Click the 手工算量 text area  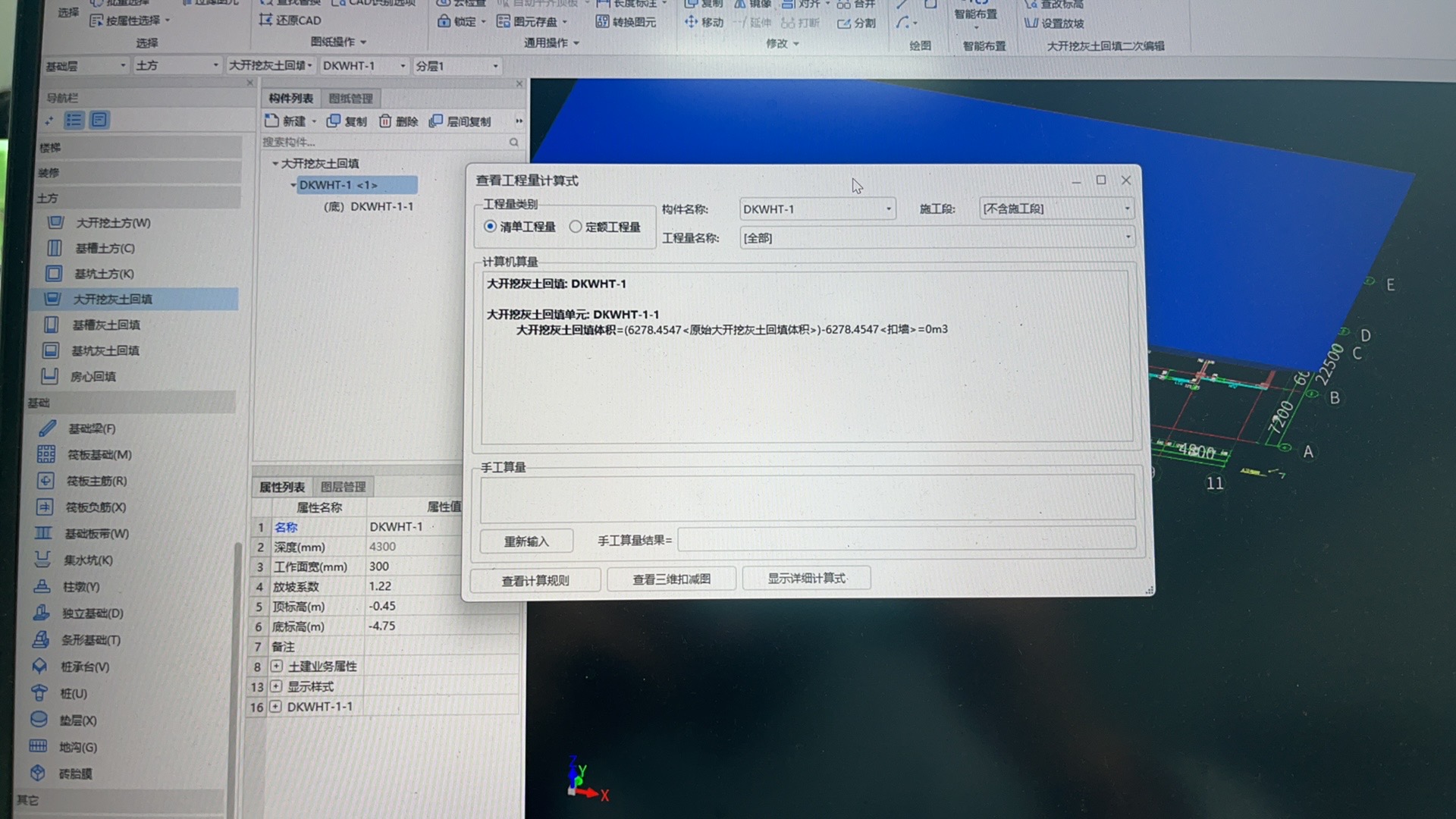point(807,498)
